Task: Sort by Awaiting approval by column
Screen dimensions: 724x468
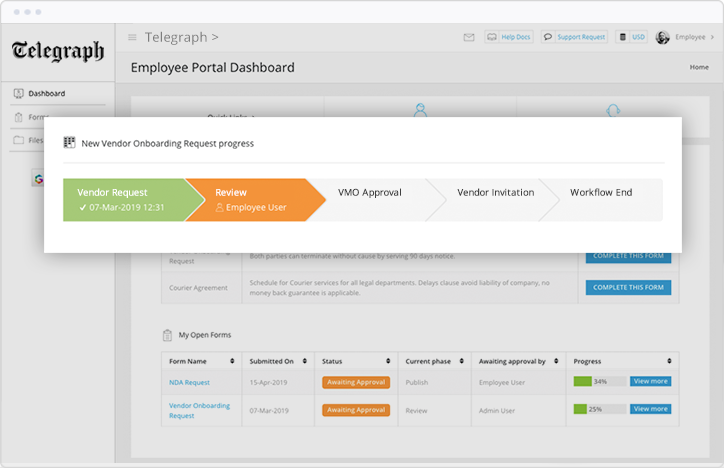Action: (x=557, y=361)
